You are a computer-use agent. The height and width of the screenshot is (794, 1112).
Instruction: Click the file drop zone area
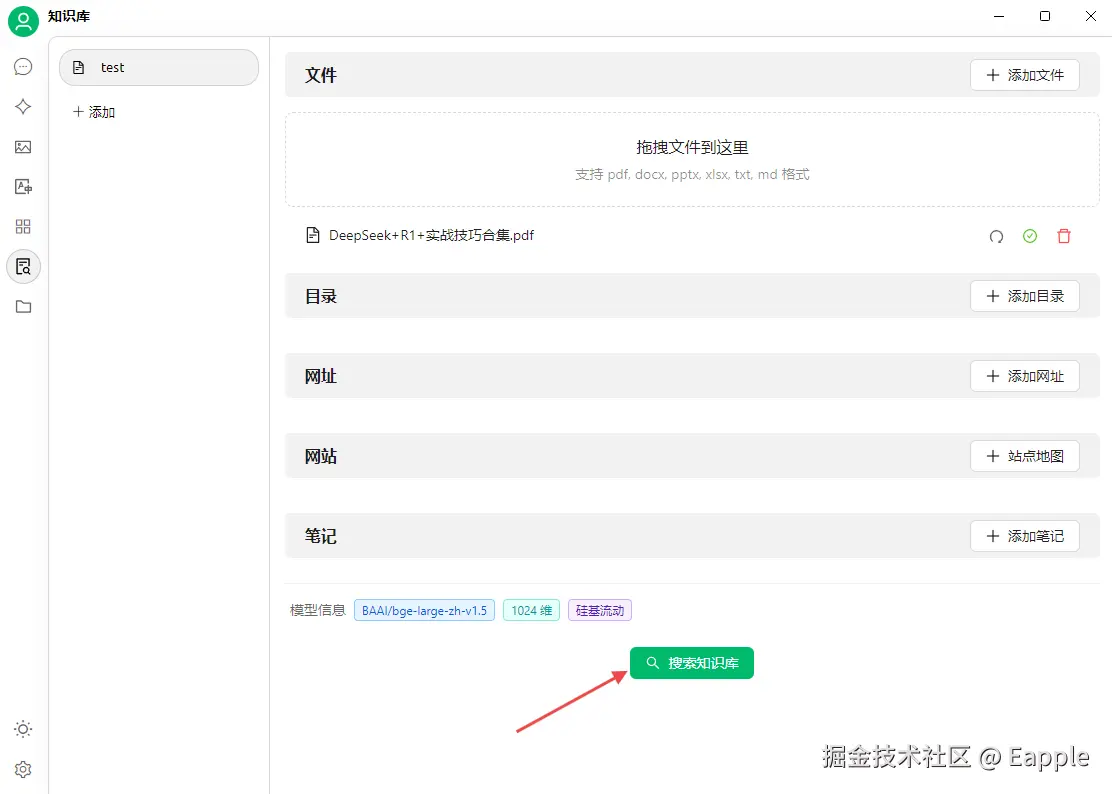[x=692, y=160]
